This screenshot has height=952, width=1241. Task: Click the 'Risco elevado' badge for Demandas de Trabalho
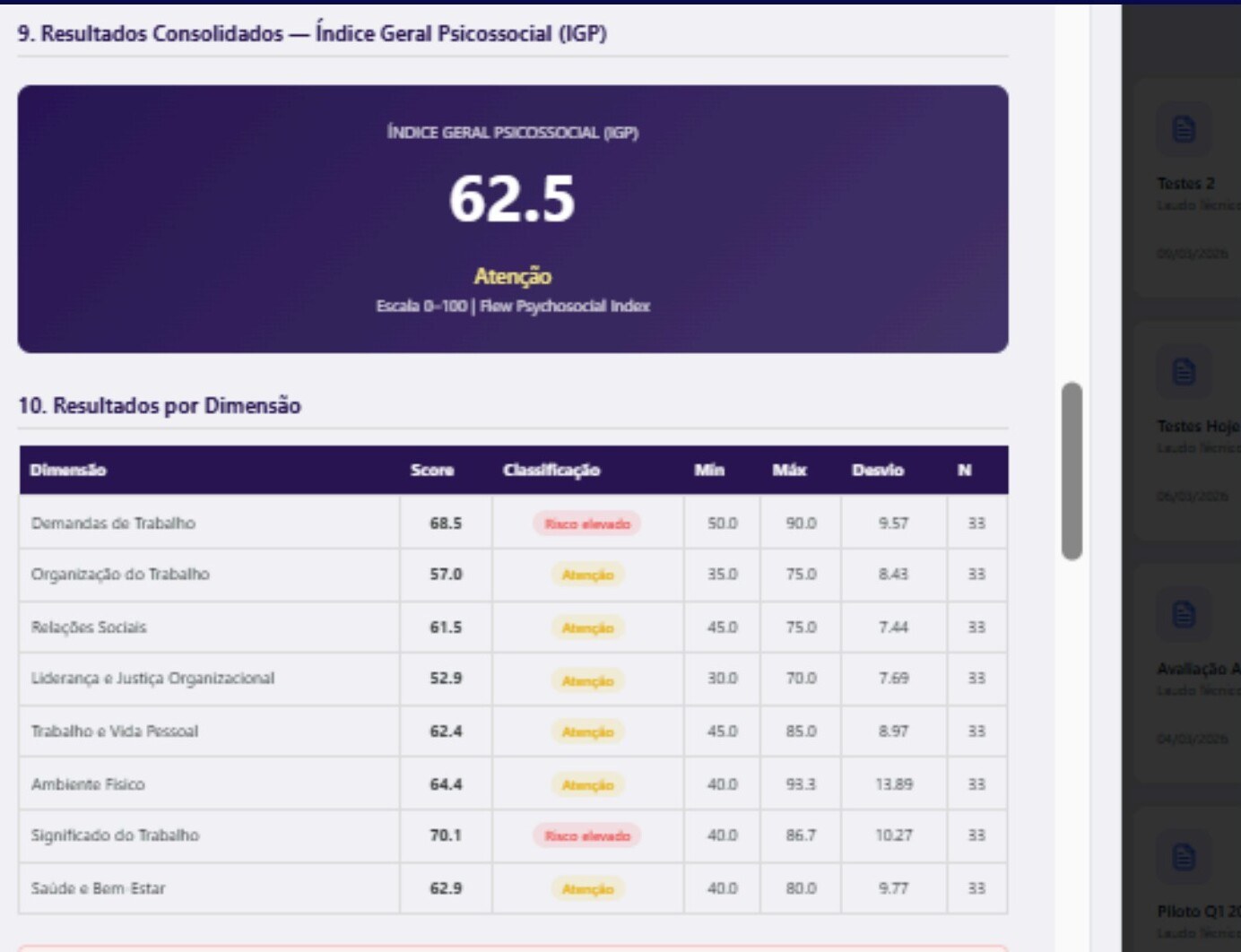587,524
